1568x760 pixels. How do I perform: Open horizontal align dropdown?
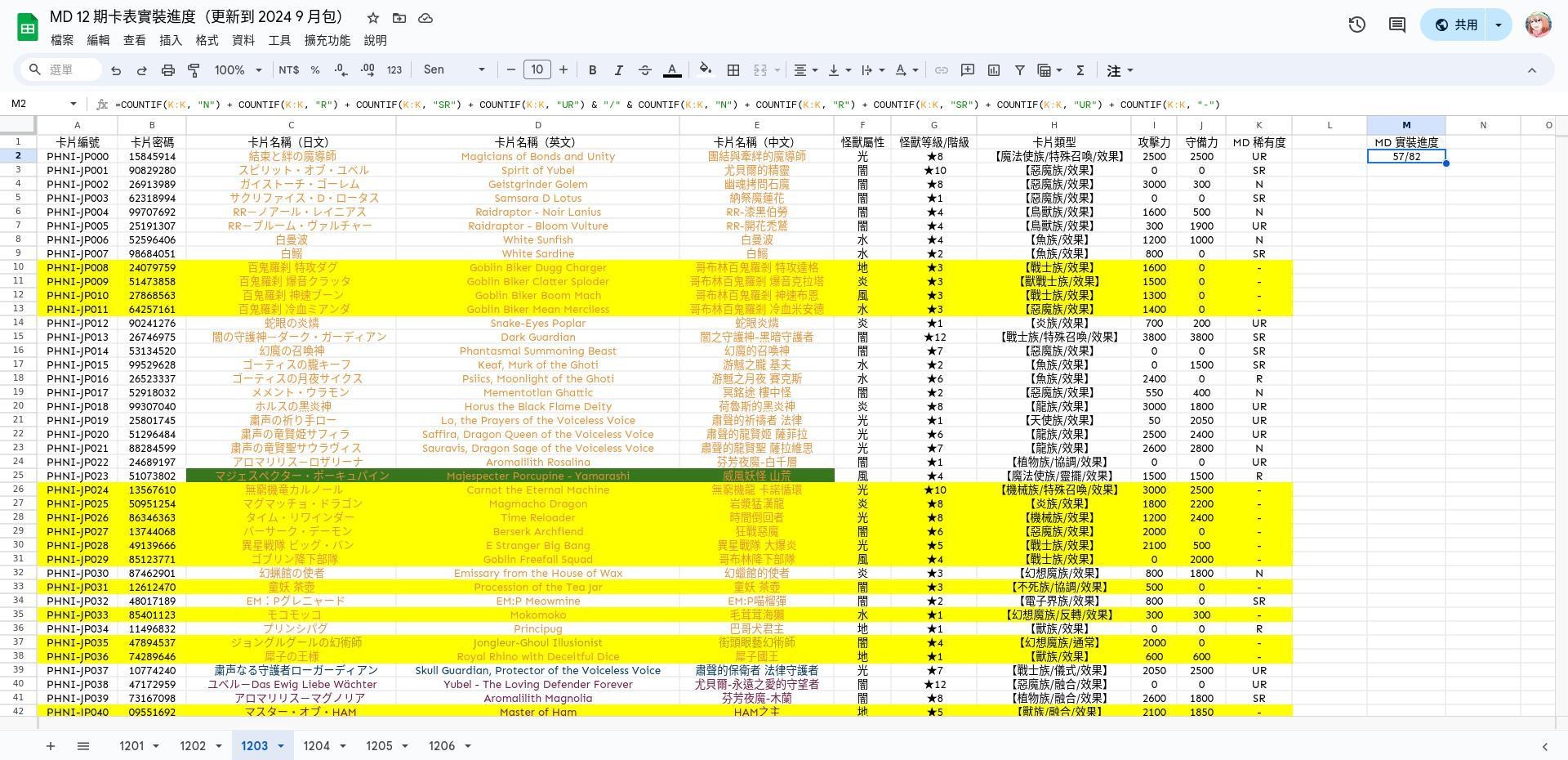pyautogui.click(x=806, y=70)
